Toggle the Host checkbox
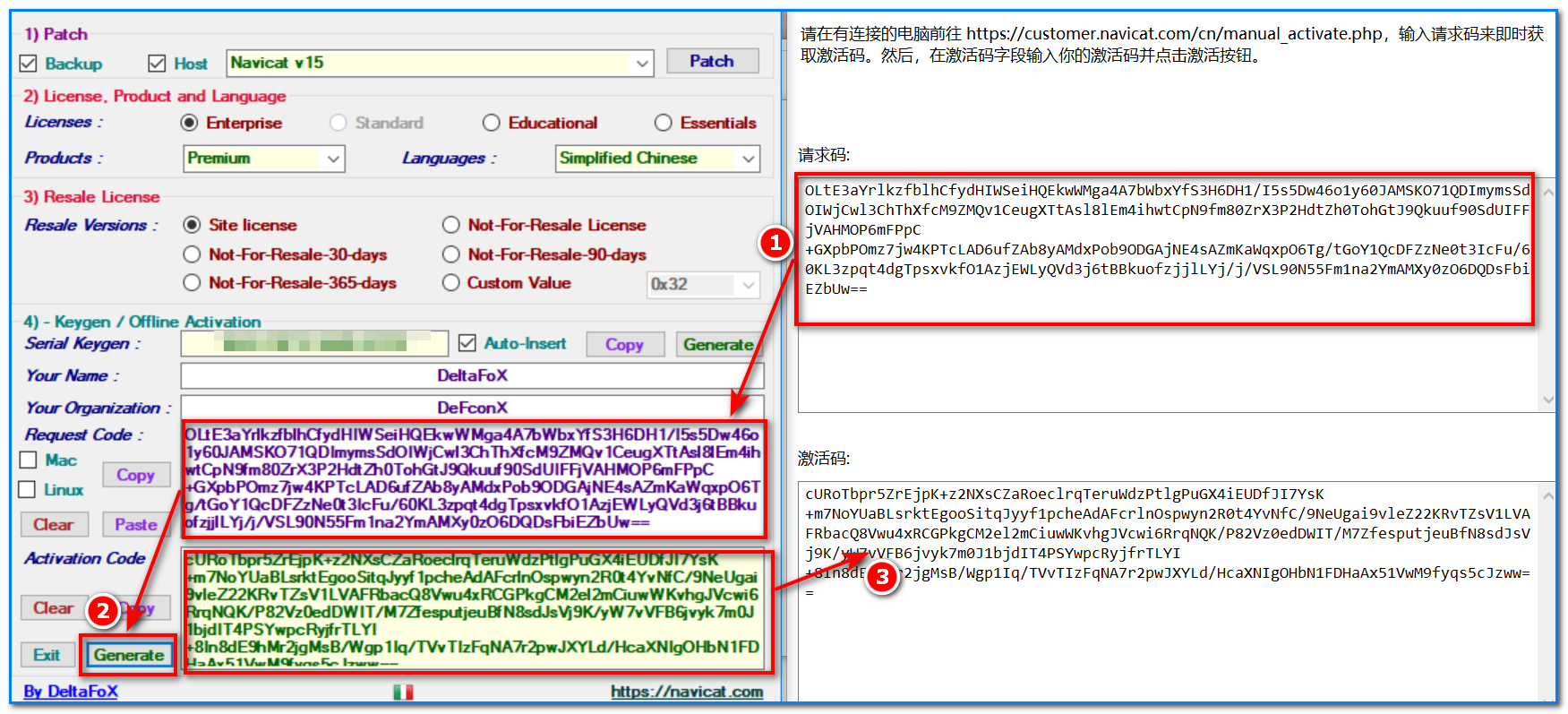 [157, 64]
